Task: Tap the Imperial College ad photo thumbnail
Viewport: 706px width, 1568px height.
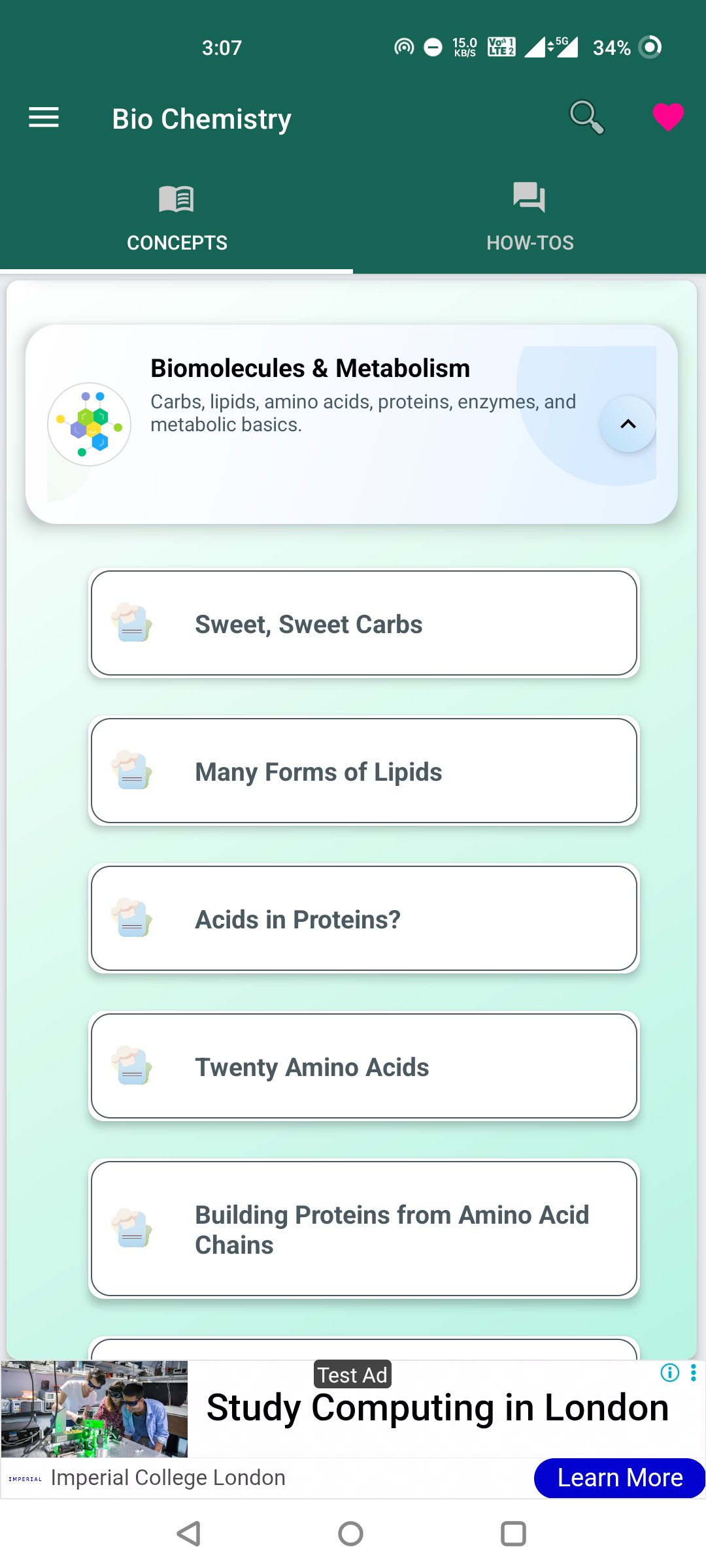Action: (x=95, y=1409)
